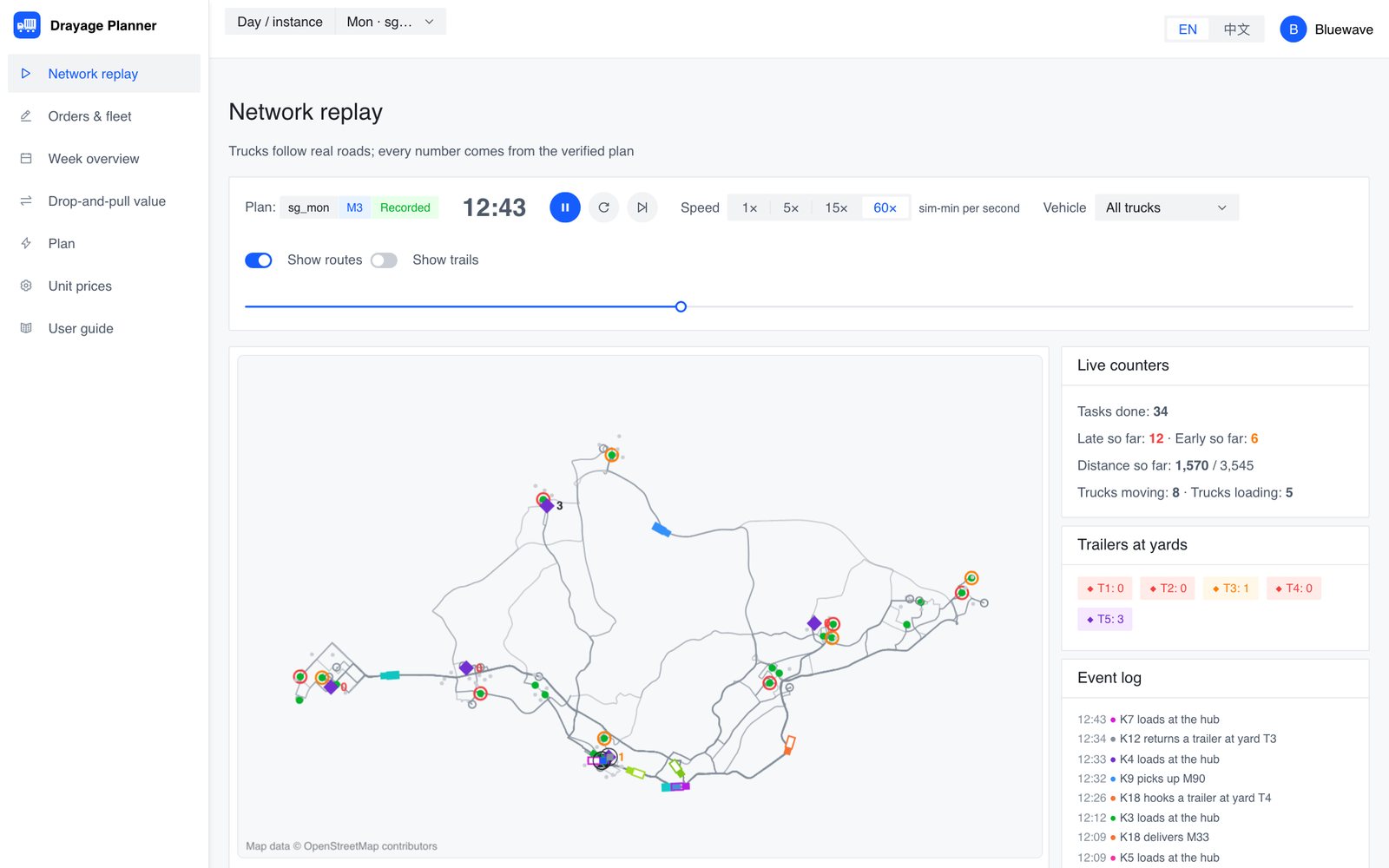
Task: Open the Vehicle All trucks dropdown
Action: (x=1166, y=207)
